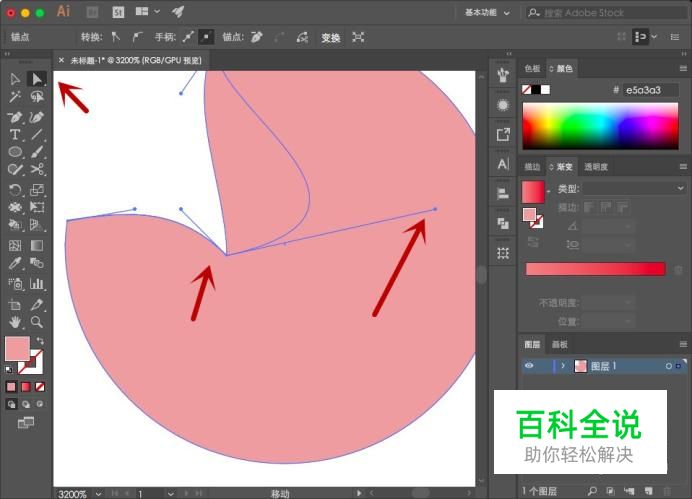Edit hex color field e5a3a3
The height and width of the screenshot is (499, 692).
(651, 90)
